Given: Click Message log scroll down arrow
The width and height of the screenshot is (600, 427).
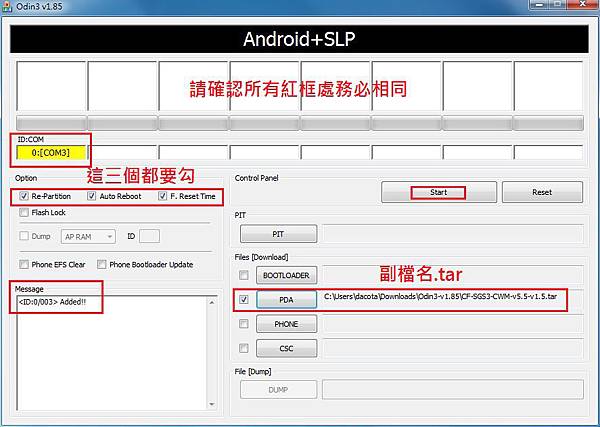Looking at the screenshot, I should point(212,404).
